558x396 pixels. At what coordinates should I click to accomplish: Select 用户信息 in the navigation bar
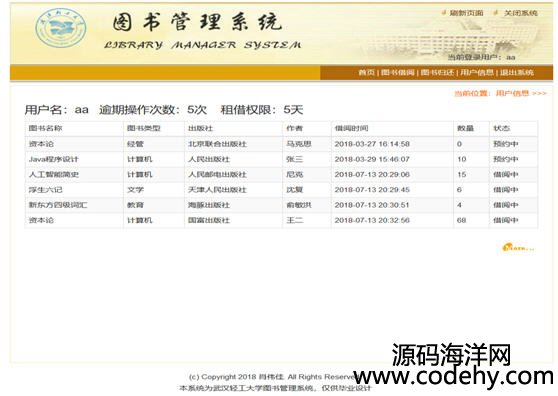point(477,73)
